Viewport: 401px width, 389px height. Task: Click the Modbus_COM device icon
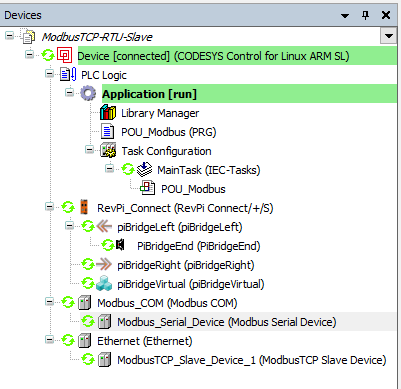tap(85, 303)
